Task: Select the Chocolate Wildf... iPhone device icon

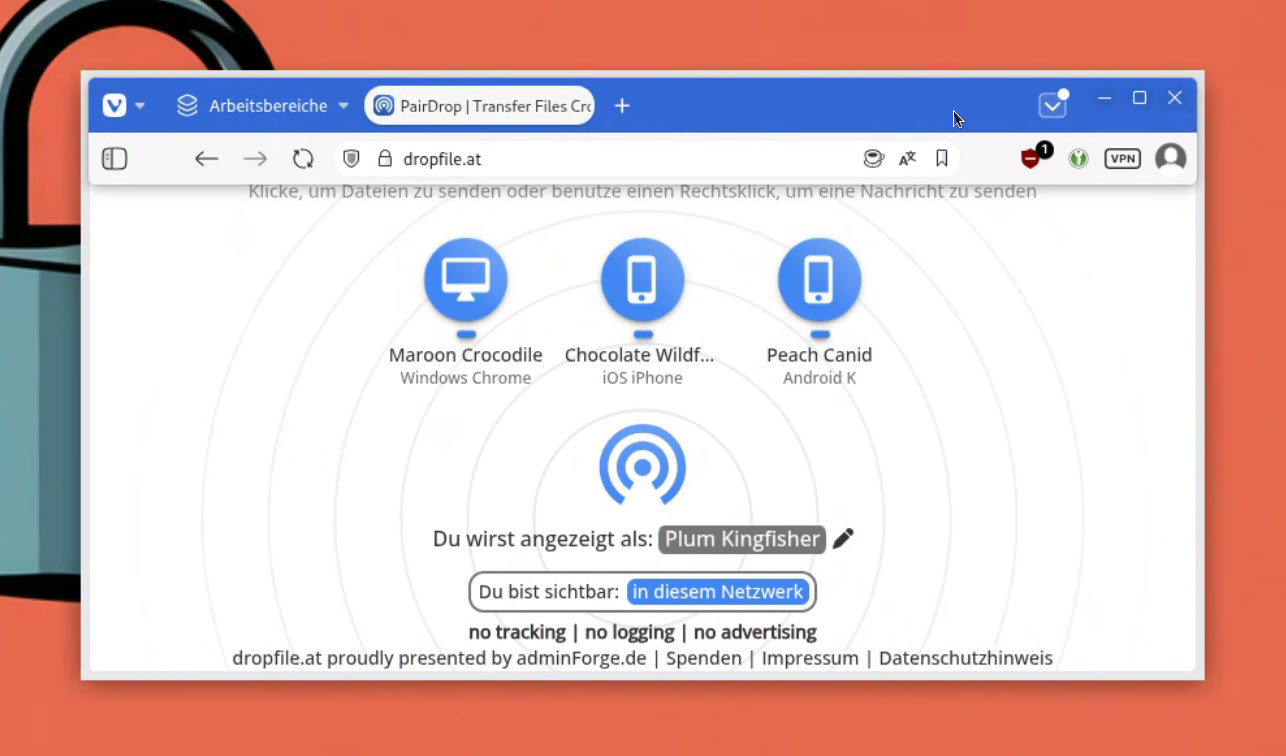Action: tap(642, 280)
